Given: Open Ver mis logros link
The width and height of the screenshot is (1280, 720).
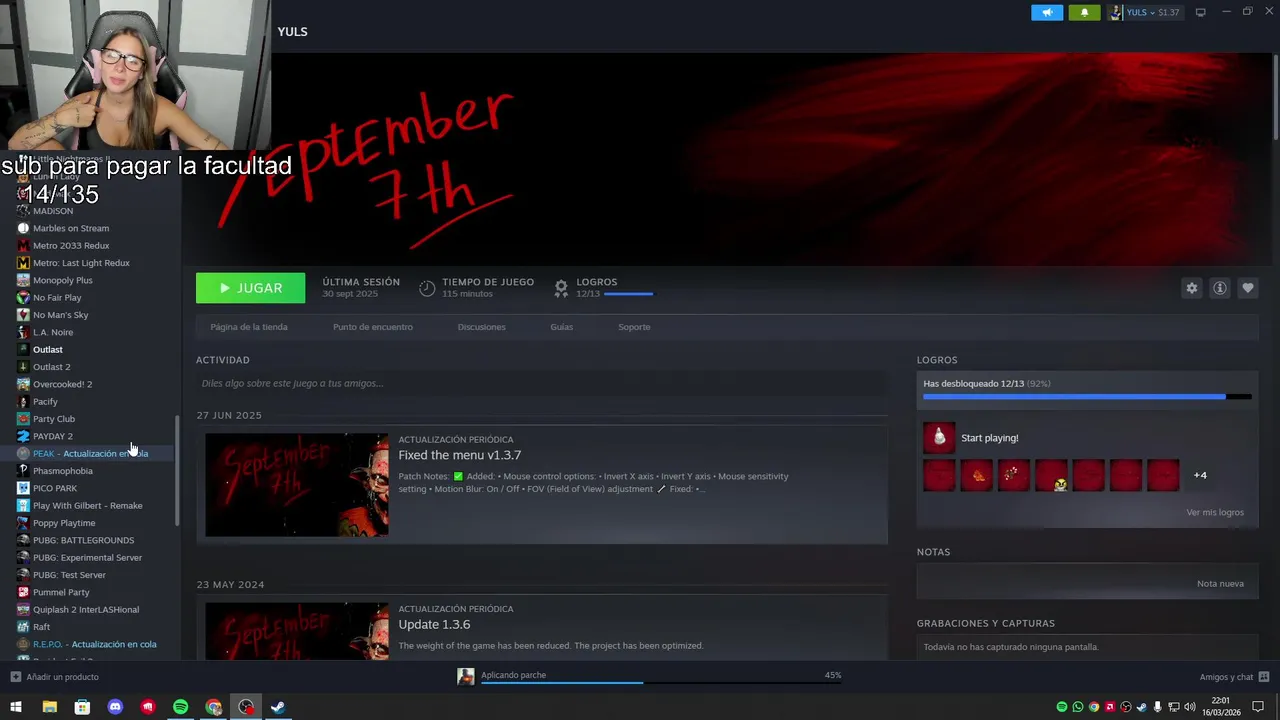Looking at the screenshot, I should (1215, 512).
